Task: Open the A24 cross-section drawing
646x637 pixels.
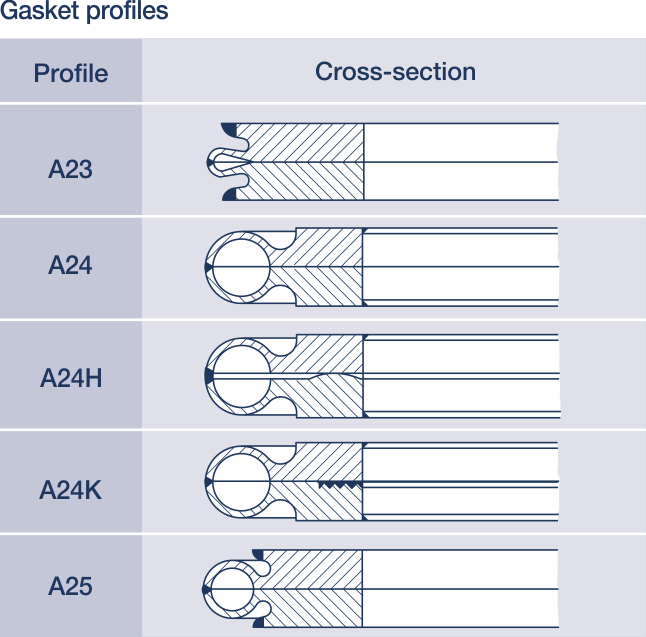Action: tap(382, 267)
